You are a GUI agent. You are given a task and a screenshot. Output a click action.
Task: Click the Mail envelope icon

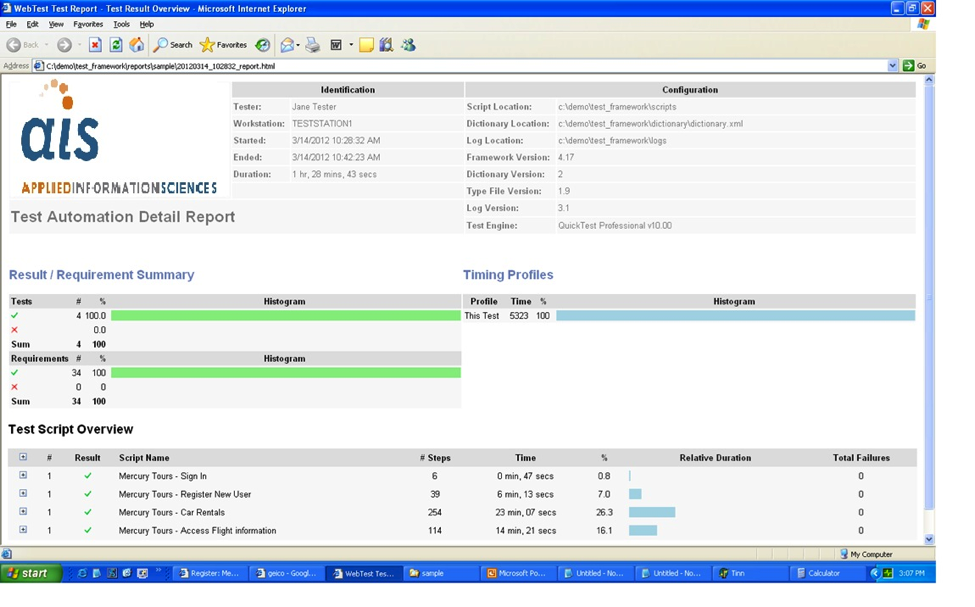[x=288, y=45]
